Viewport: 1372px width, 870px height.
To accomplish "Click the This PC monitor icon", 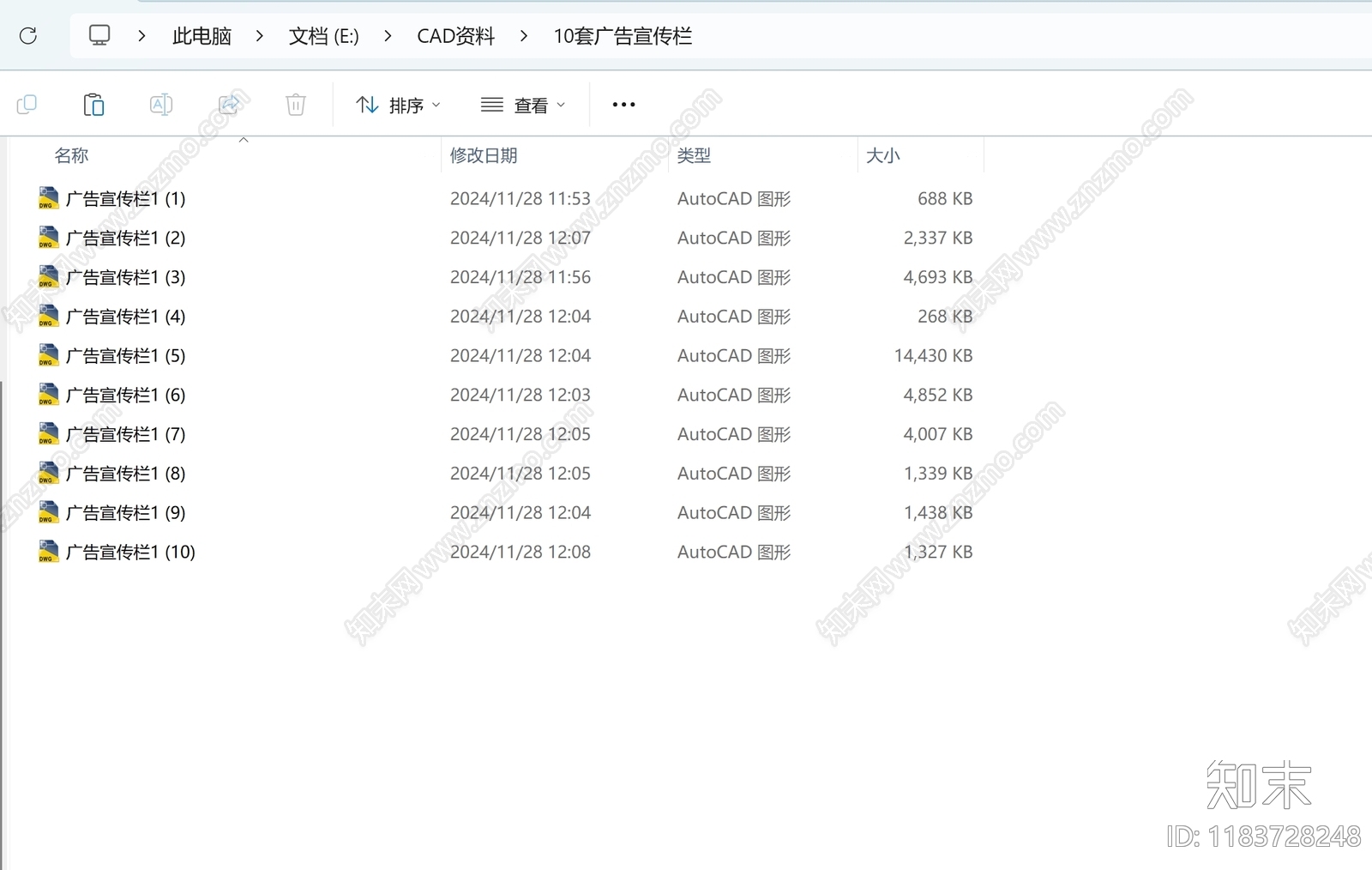I will [x=99, y=35].
